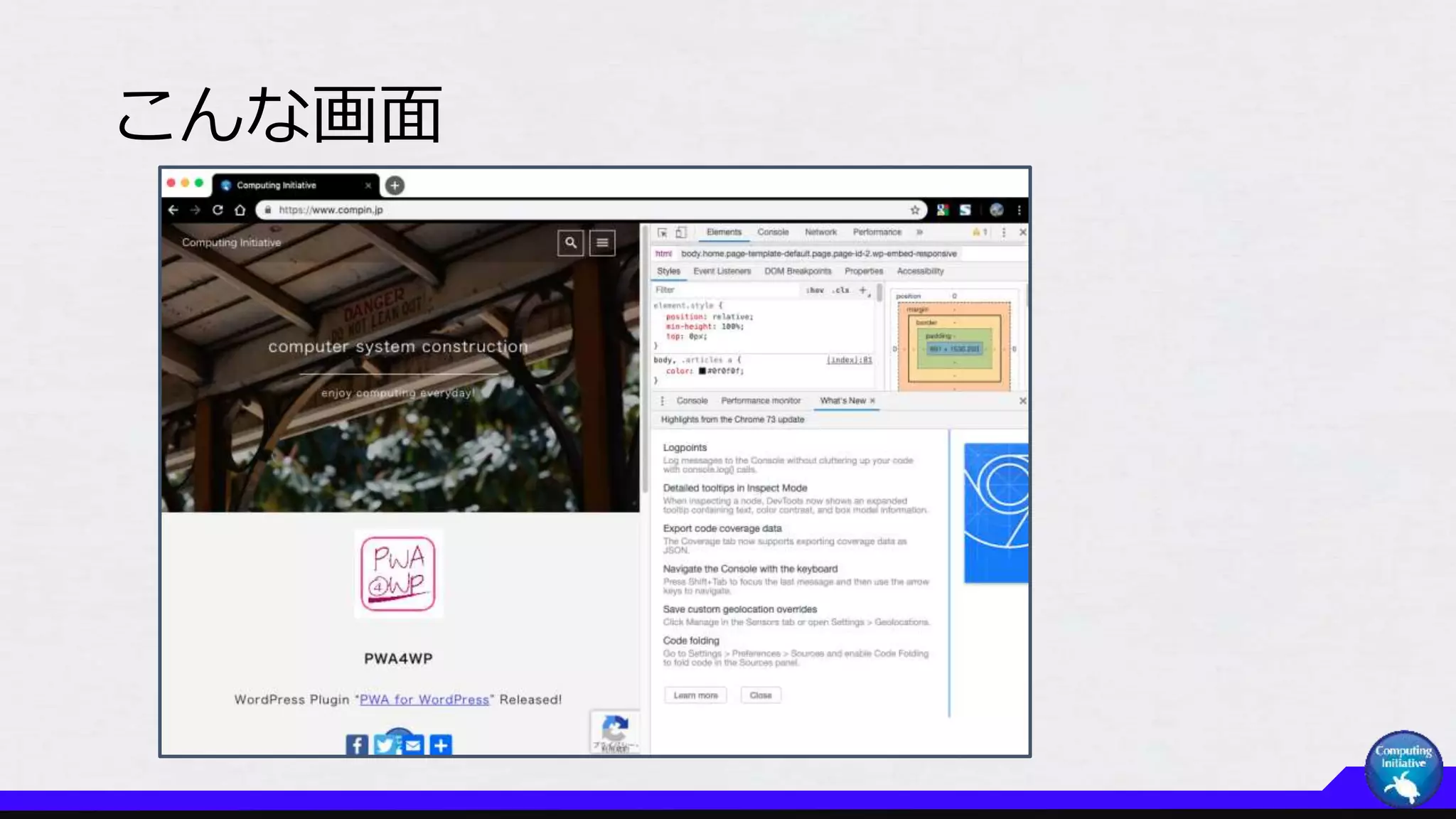
Task: Click the #0f0f0f color swatch
Action: coord(702,371)
